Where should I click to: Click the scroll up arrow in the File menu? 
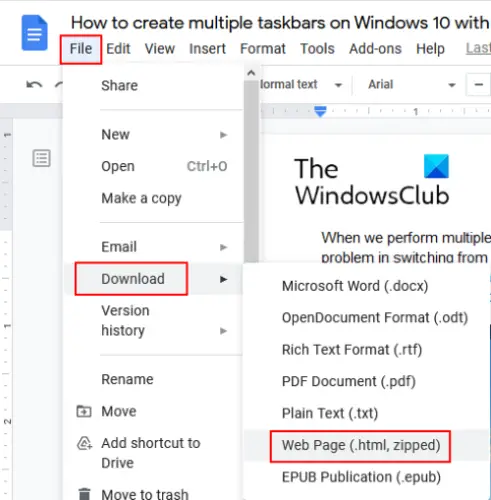(x=251, y=73)
